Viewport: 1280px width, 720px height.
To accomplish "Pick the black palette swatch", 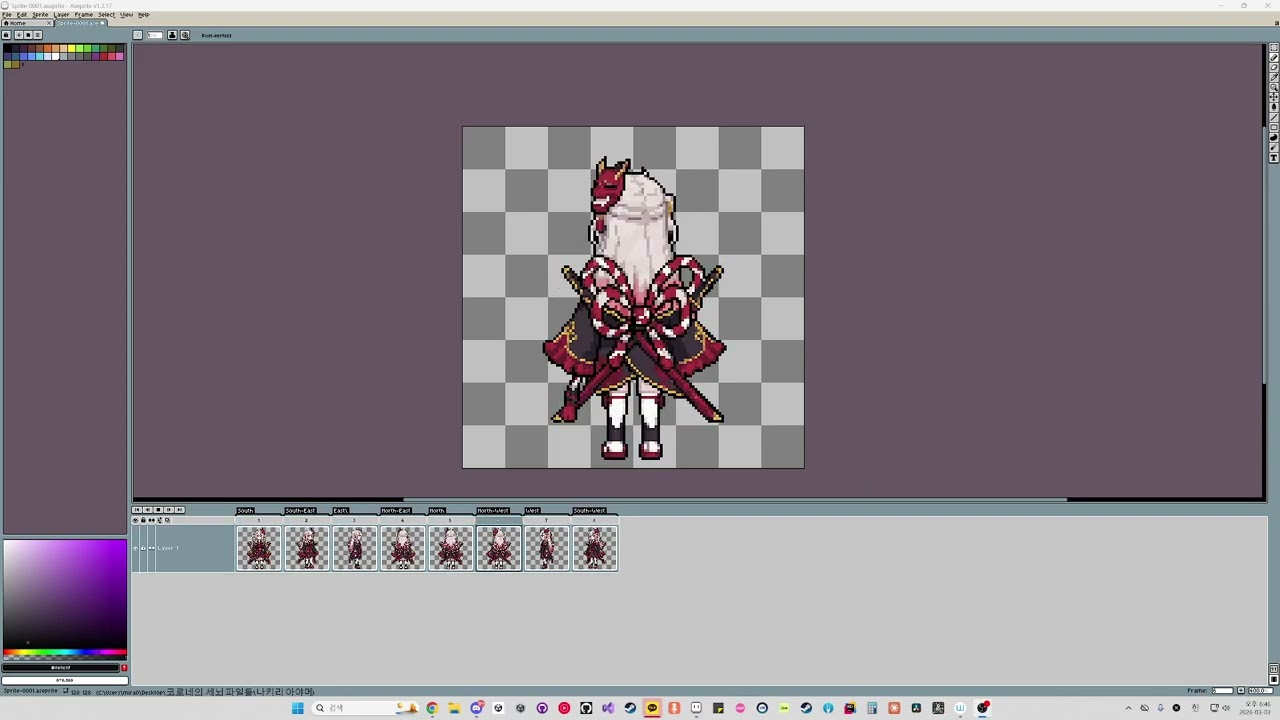I will 7,48.
